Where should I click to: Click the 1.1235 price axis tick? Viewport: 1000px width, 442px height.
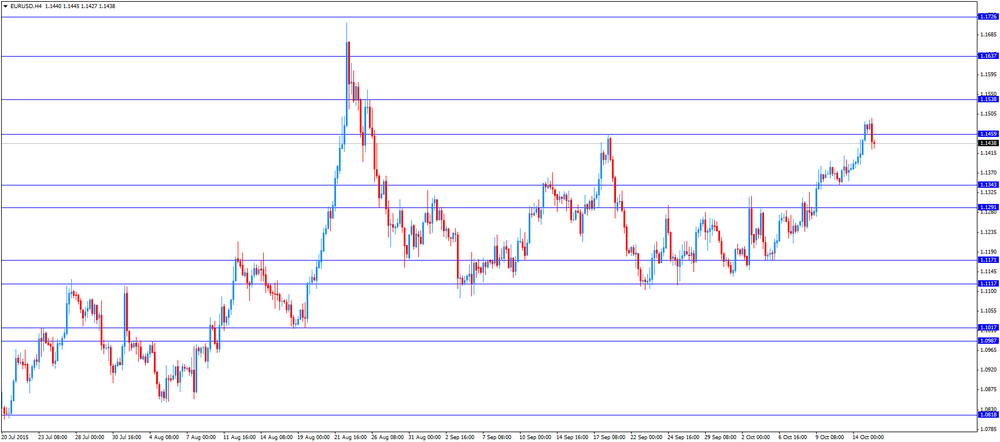coord(987,232)
